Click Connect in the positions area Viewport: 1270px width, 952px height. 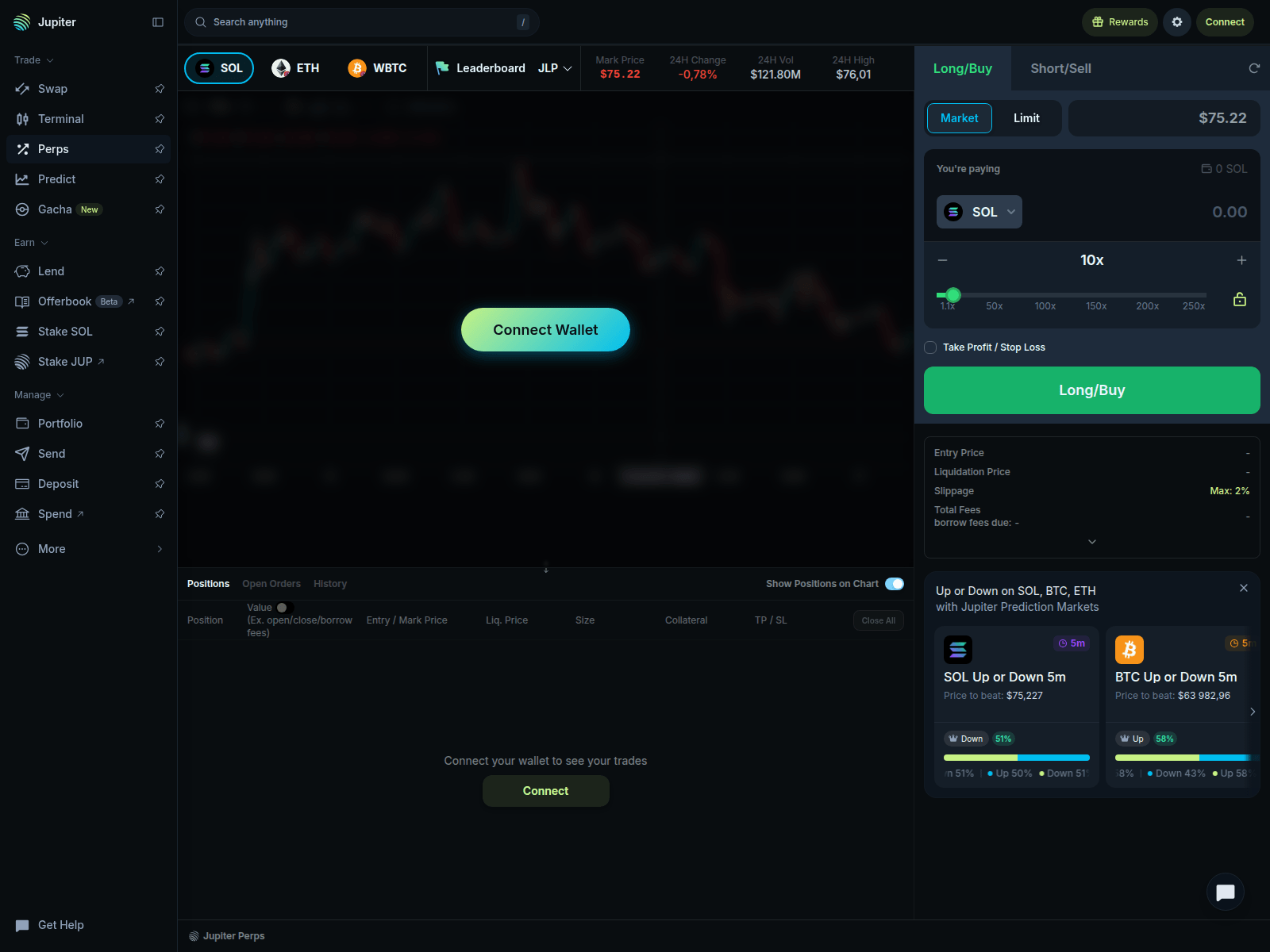tap(545, 791)
